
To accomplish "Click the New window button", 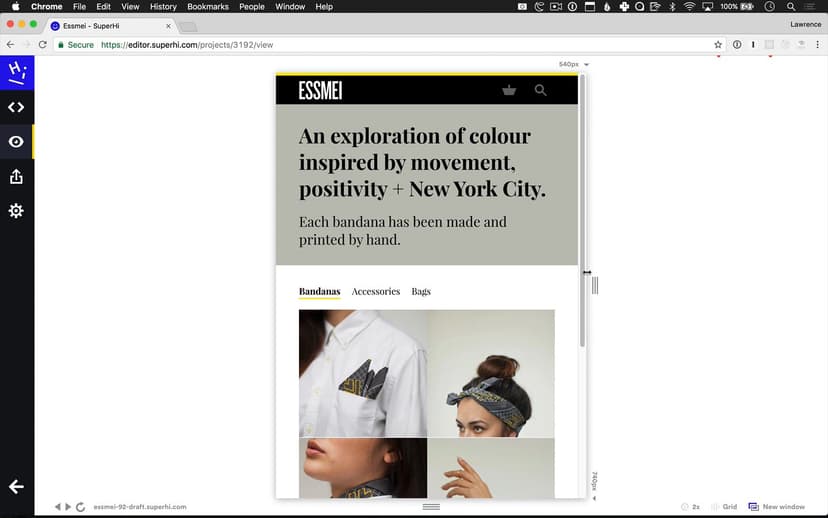I will [x=776, y=507].
